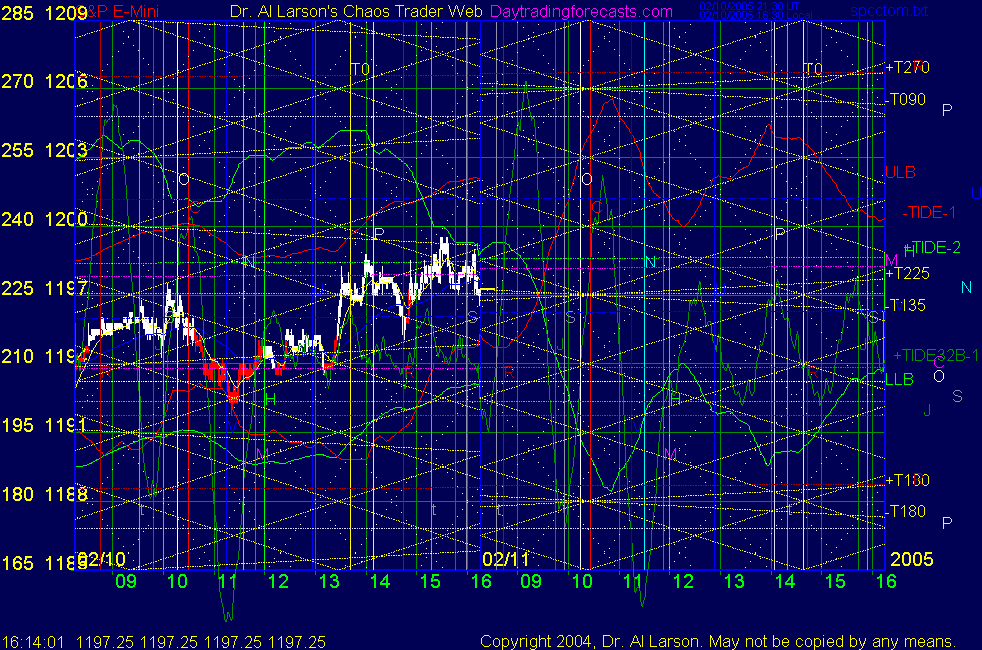Click the 16 hour label of the 02/10 session
Screen dimensions: 982x650
[481, 581]
